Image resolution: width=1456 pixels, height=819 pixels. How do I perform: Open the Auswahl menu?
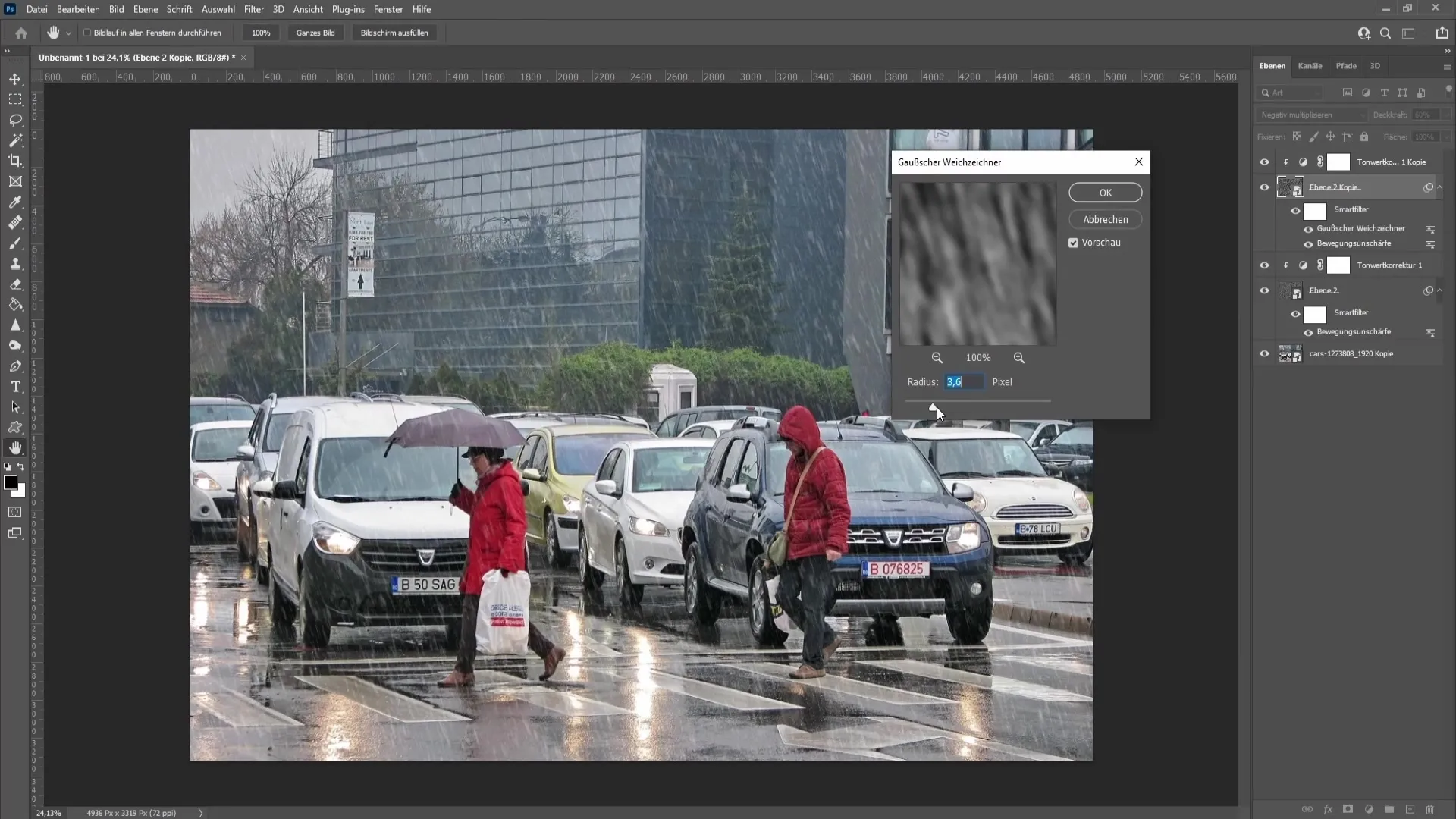click(218, 9)
